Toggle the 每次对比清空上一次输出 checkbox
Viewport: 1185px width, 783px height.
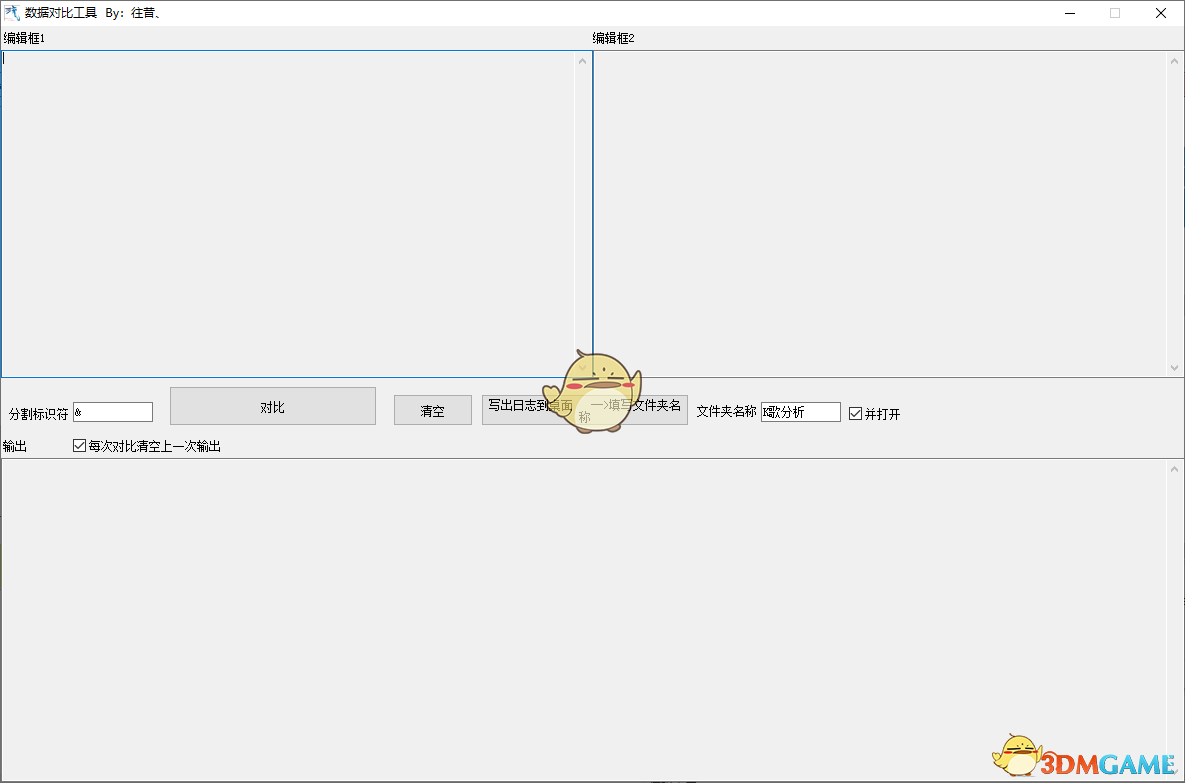pyautogui.click(x=79, y=445)
